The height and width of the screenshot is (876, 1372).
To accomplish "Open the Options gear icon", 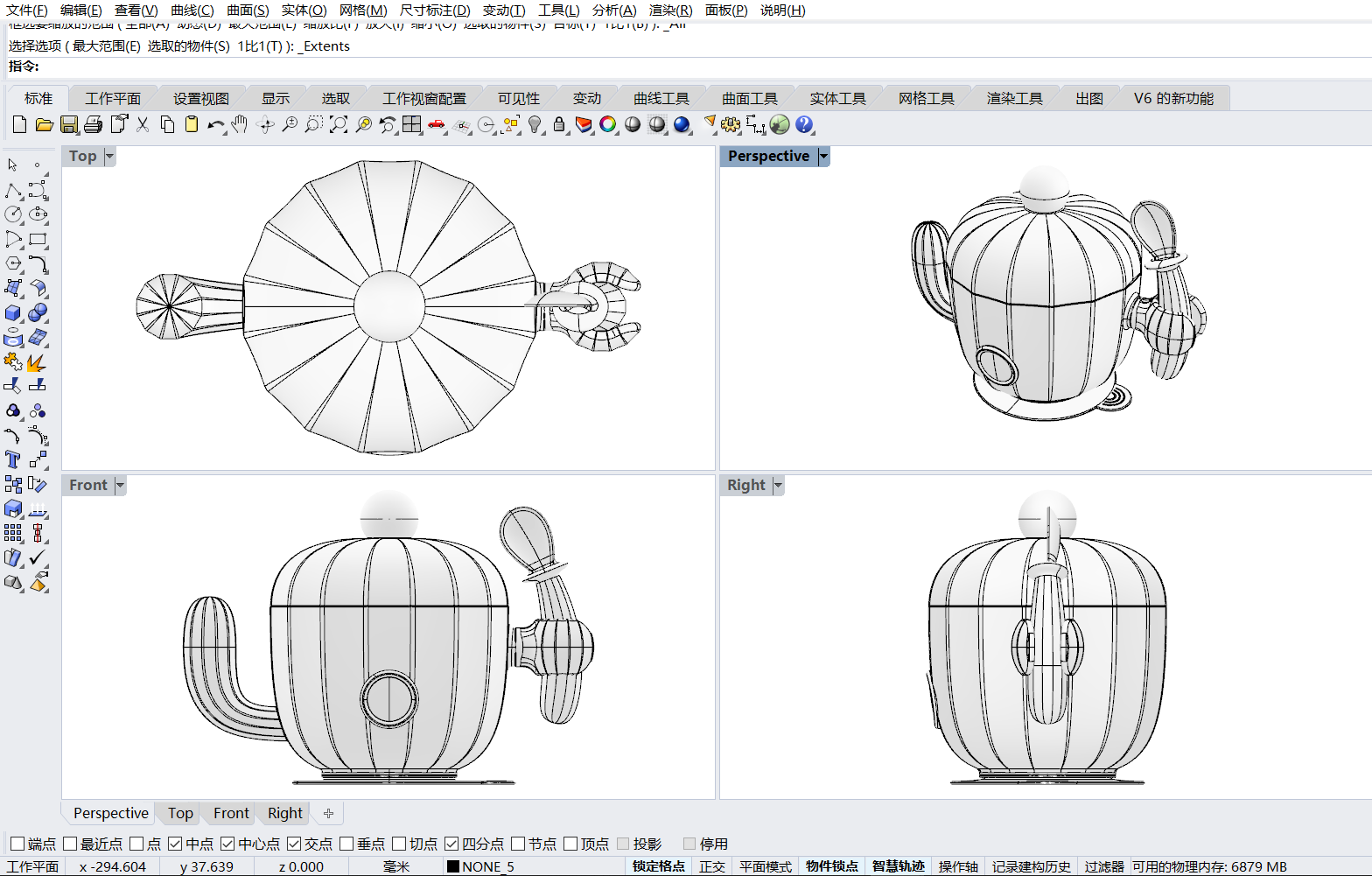I will pos(731,125).
